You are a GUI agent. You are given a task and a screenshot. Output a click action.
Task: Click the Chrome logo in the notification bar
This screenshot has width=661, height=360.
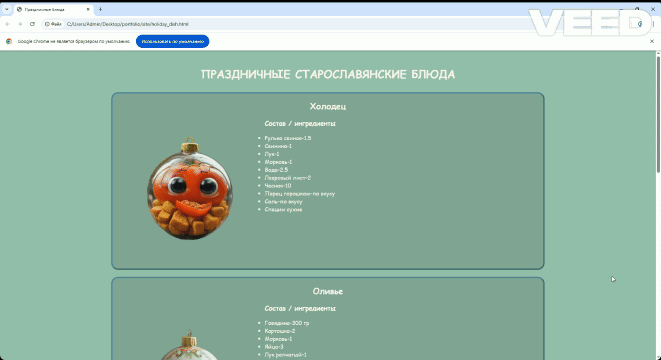(x=9, y=41)
